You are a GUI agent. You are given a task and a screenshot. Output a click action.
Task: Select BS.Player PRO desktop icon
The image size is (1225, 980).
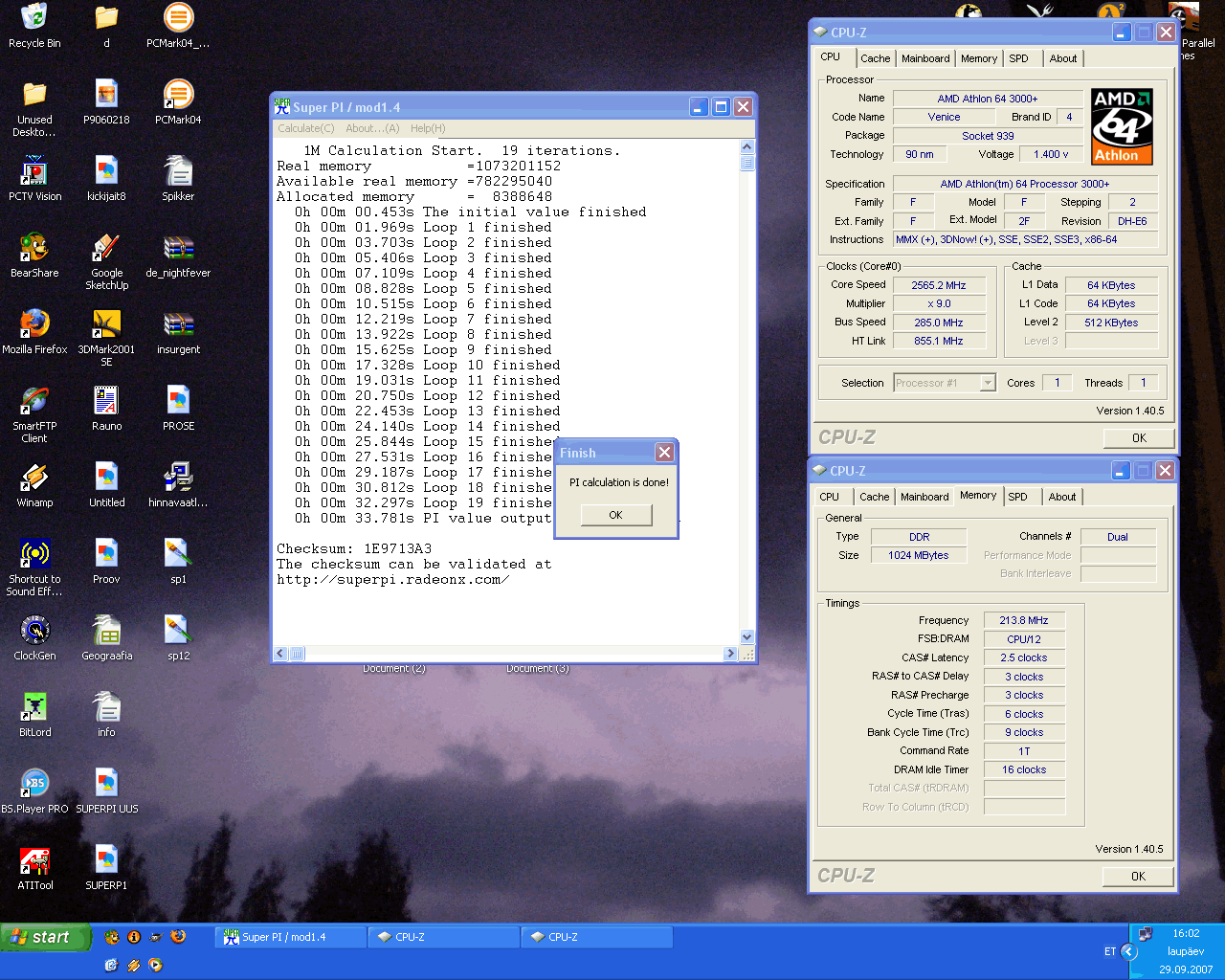pos(34,791)
